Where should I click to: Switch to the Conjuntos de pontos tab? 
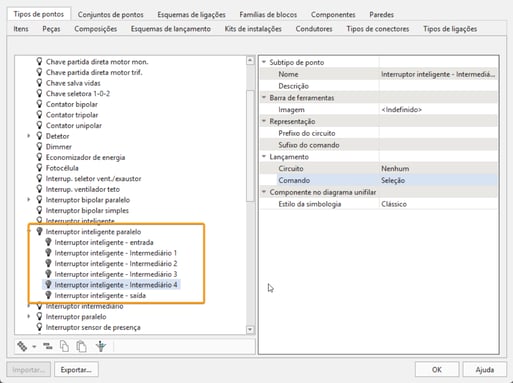coord(111,15)
